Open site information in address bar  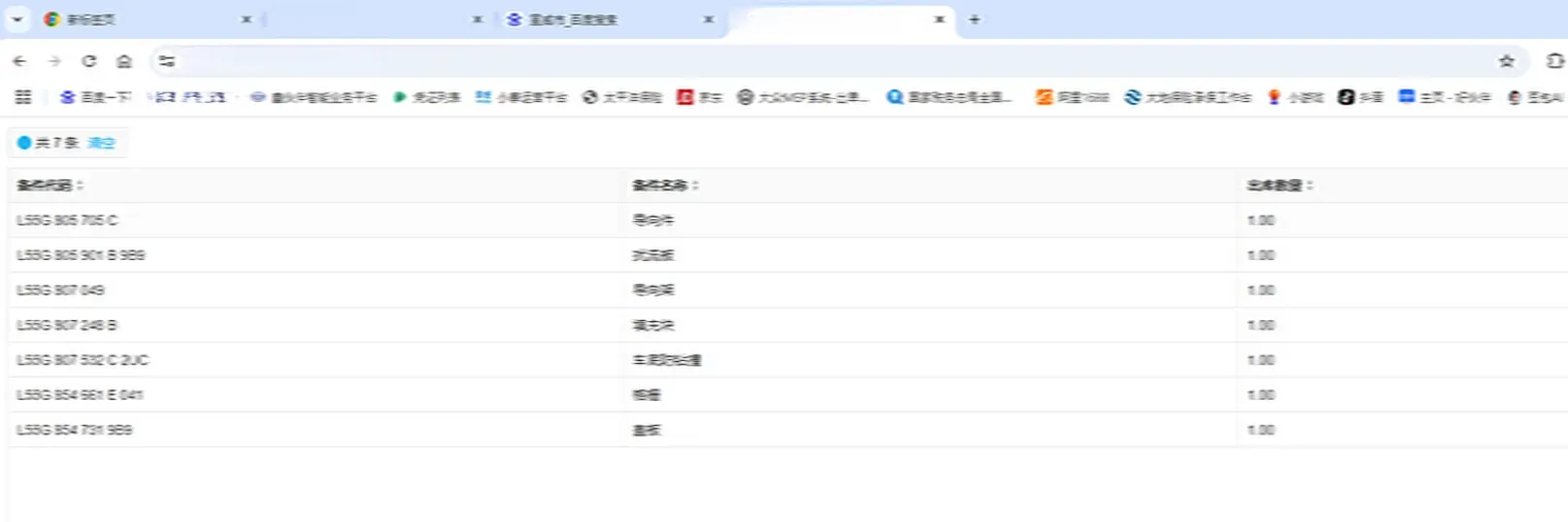coord(167,61)
